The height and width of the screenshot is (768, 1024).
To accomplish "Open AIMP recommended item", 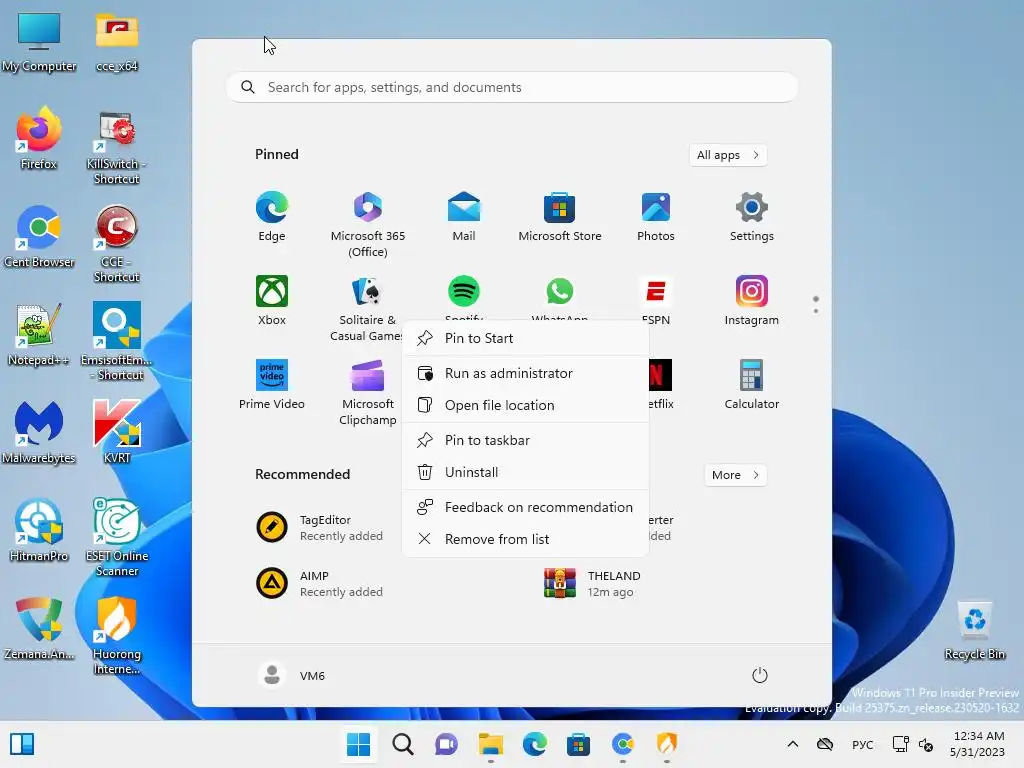I will pos(320,584).
